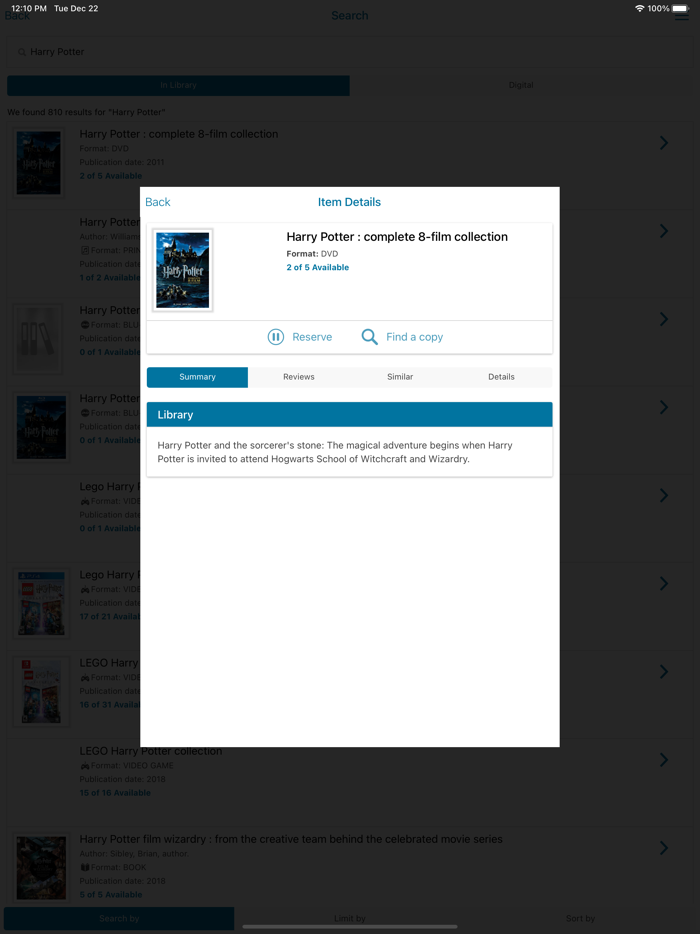Open chevron for the 16 of 31 Available row

664,671
